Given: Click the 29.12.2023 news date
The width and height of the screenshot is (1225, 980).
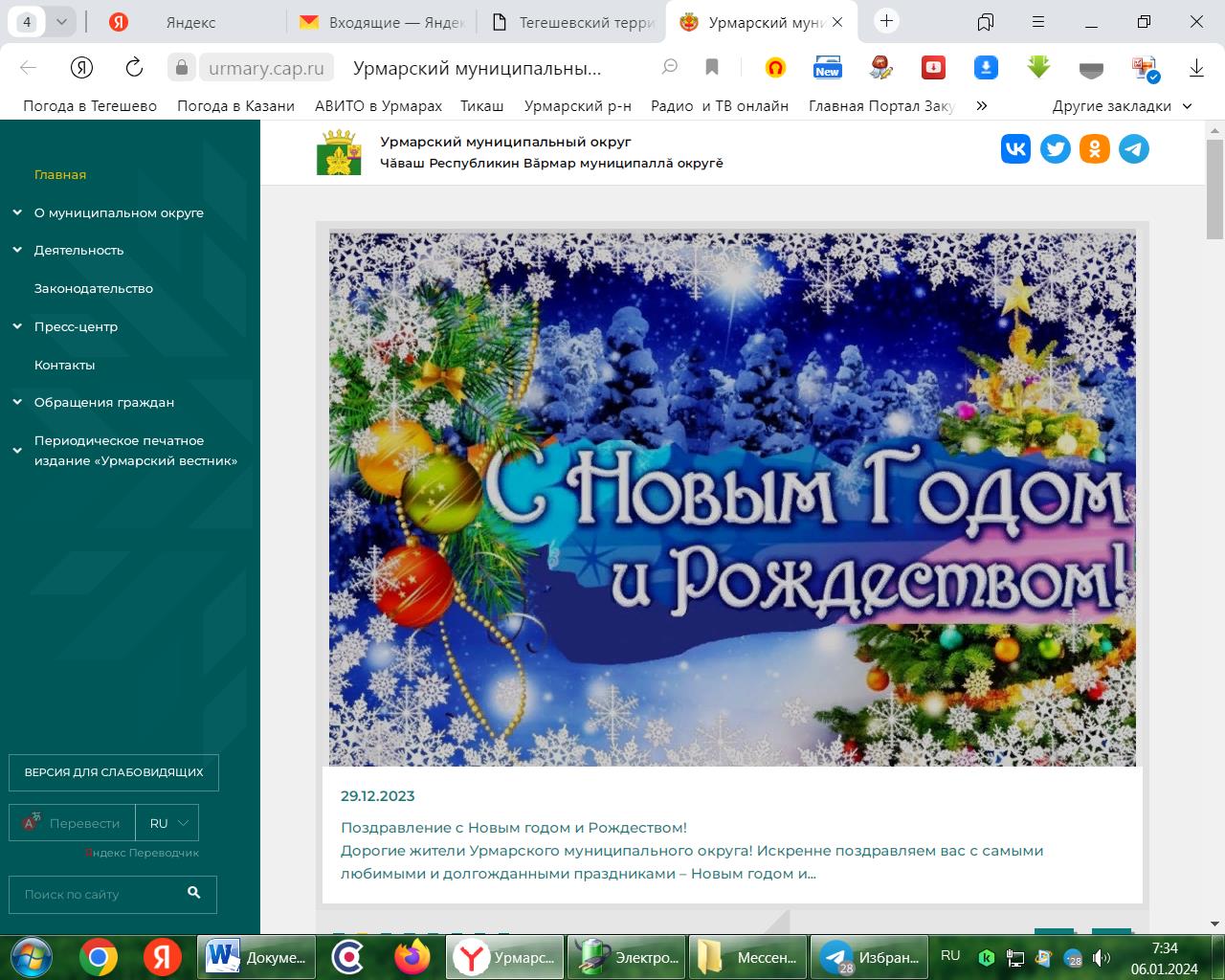Looking at the screenshot, I should 378,796.
